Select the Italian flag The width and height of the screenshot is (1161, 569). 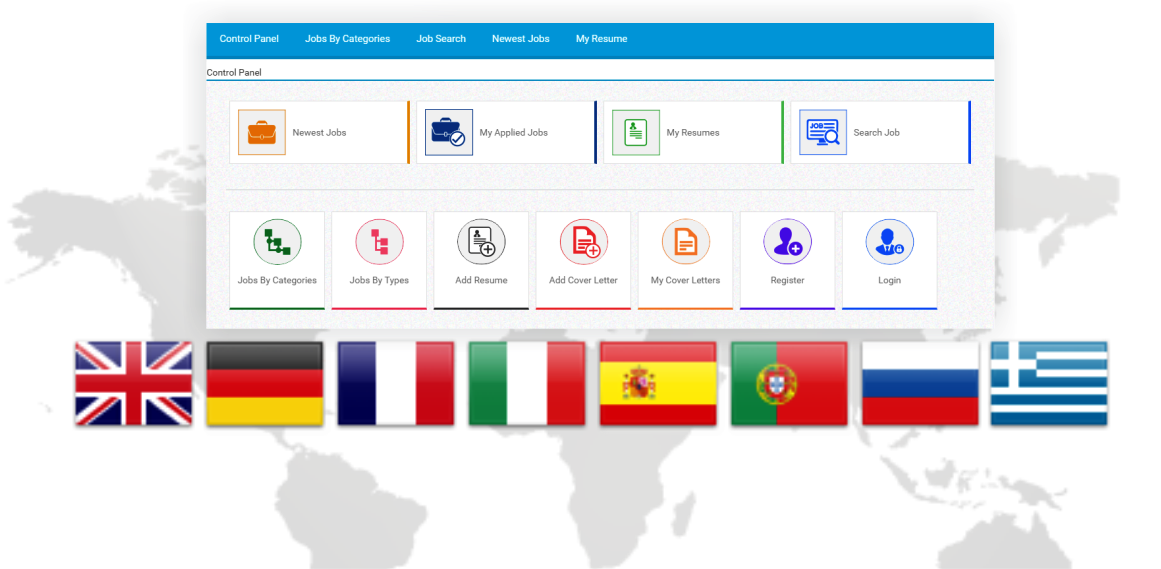coord(526,383)
